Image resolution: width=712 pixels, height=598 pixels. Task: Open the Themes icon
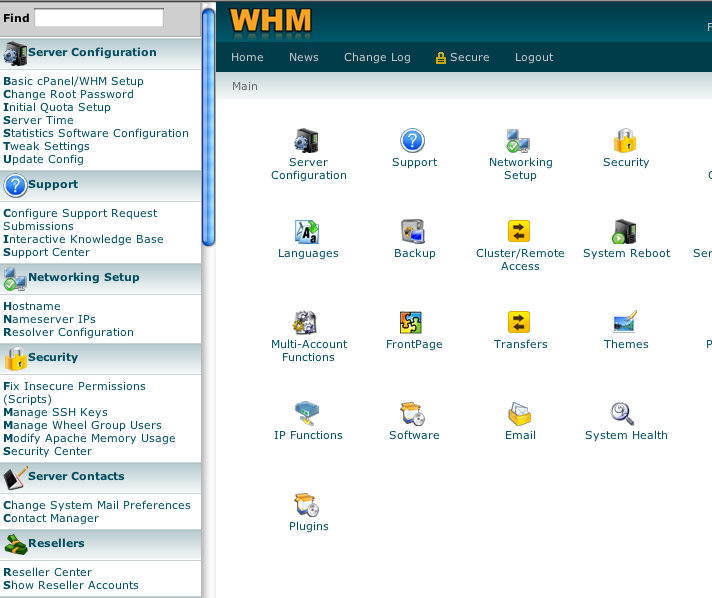[625, 322]
